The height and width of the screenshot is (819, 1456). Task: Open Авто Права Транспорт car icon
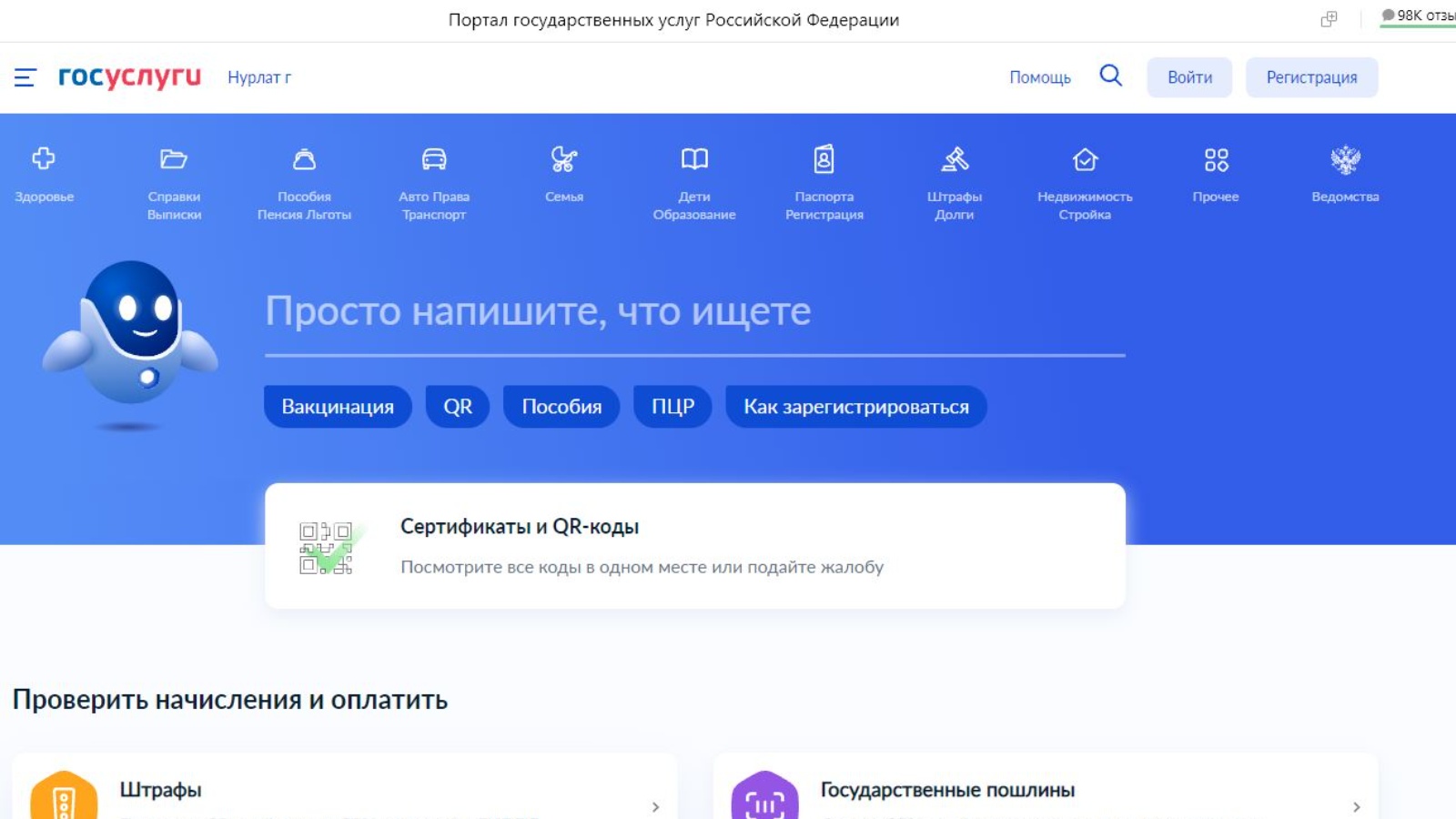[x=434, y=159]
